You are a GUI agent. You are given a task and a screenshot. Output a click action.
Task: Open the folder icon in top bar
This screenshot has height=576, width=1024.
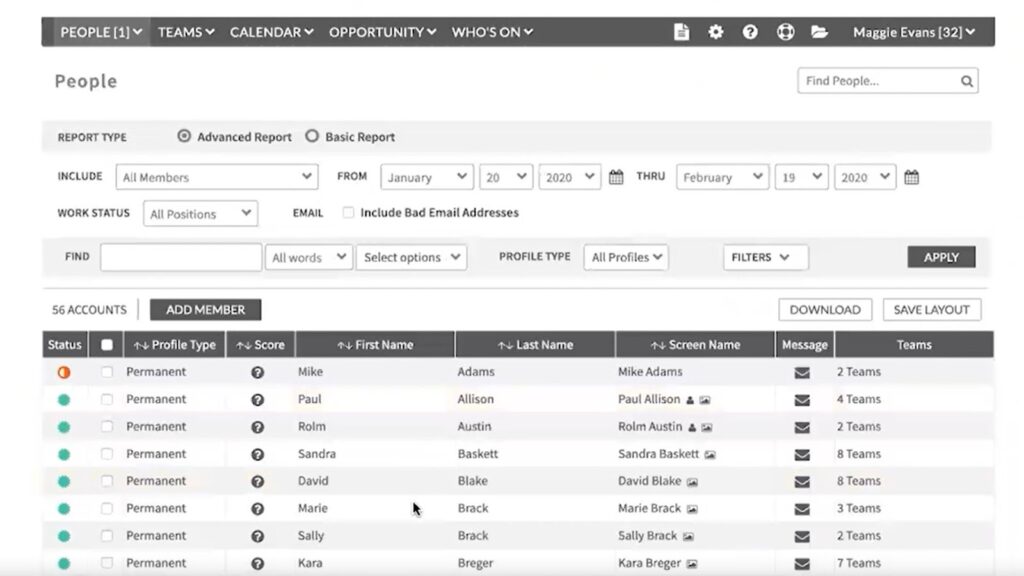pos(820,32)
